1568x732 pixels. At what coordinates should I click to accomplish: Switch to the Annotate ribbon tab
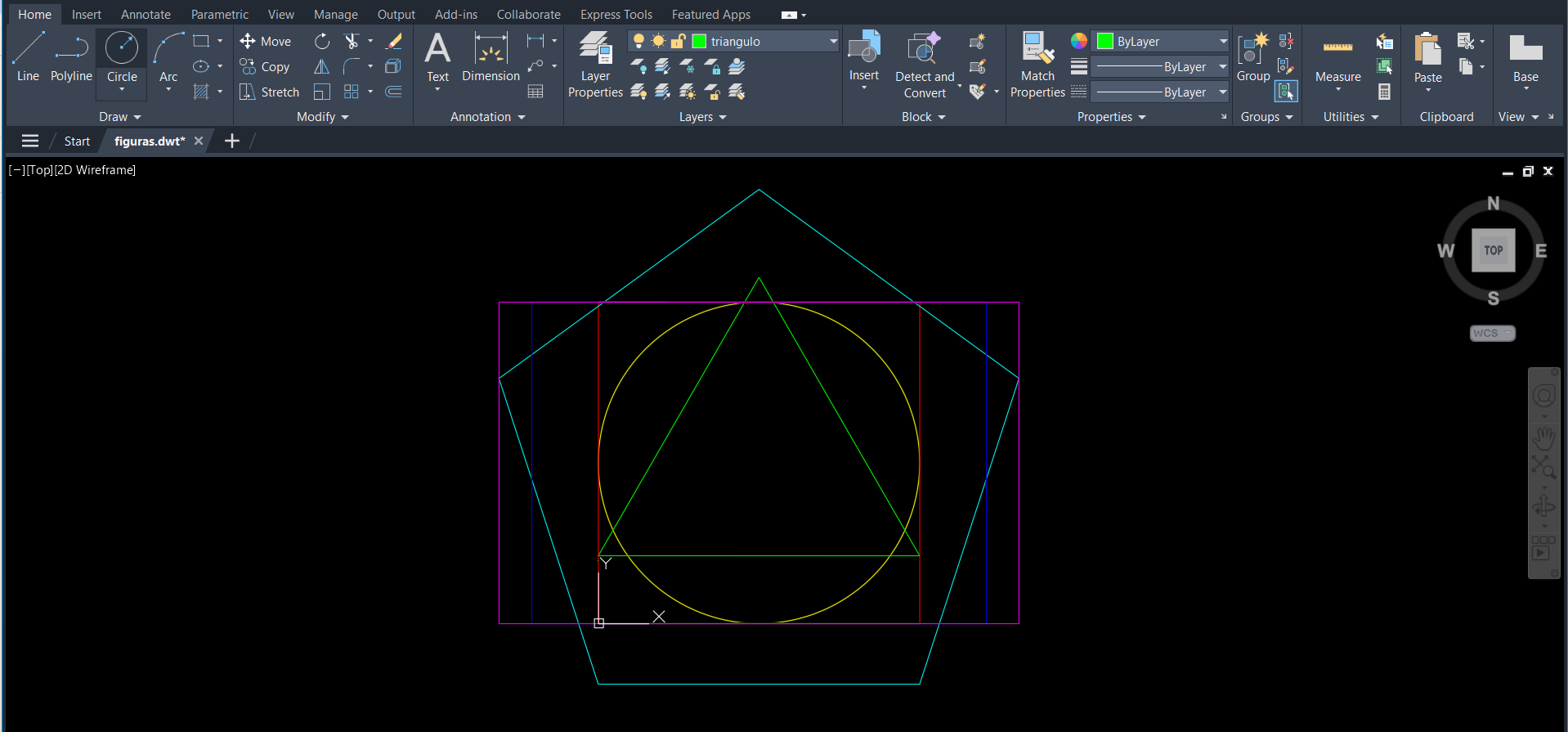(x=146, y=15)
